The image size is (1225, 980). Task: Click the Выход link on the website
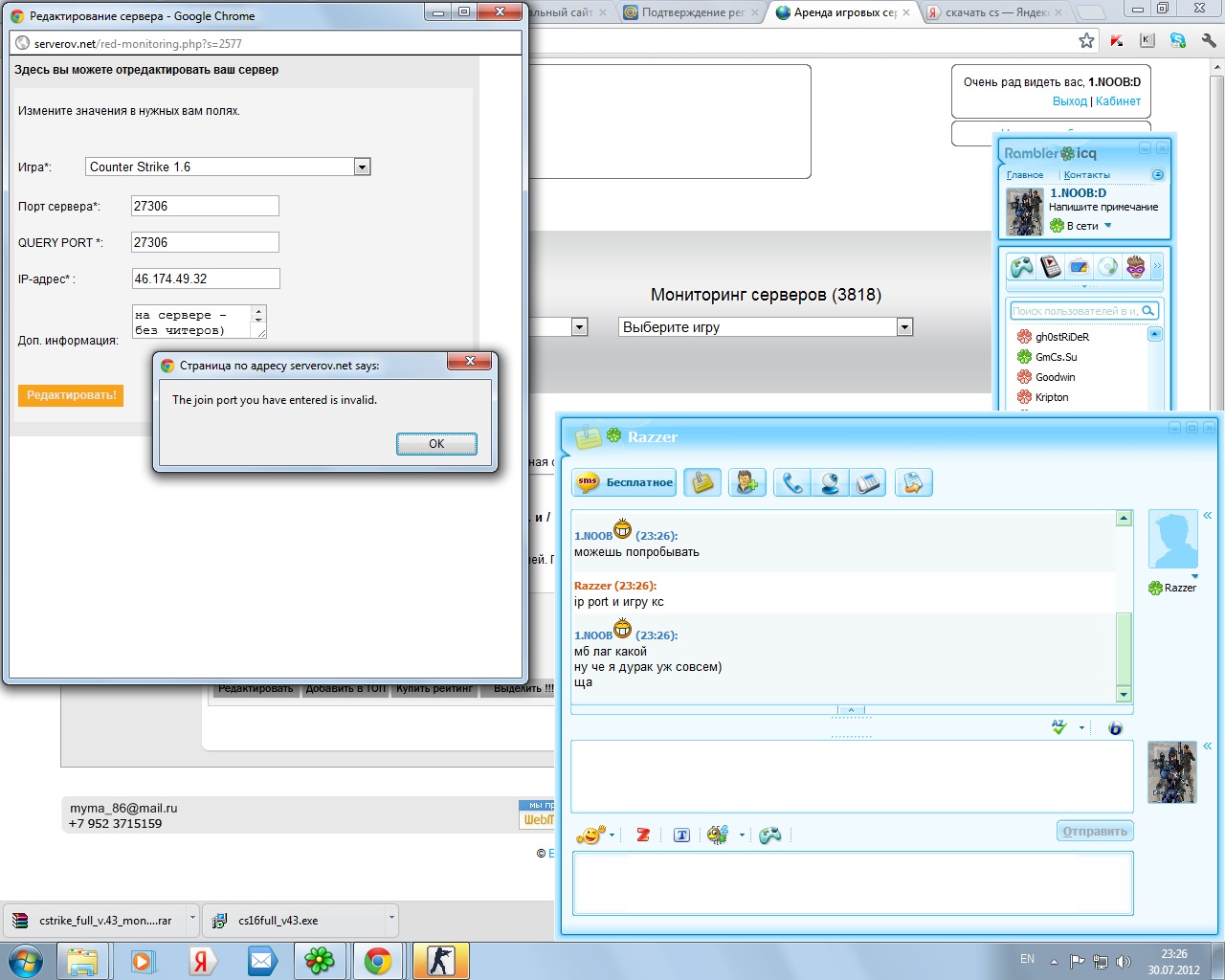click(1069, 101)
